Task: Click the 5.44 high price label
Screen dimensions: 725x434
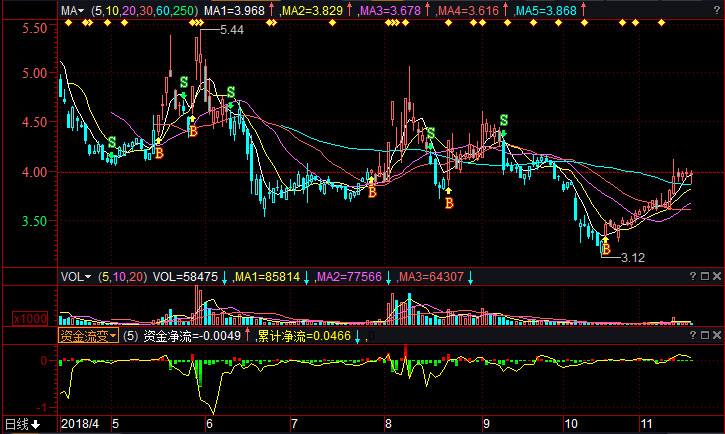Action: tap(230, 31)
